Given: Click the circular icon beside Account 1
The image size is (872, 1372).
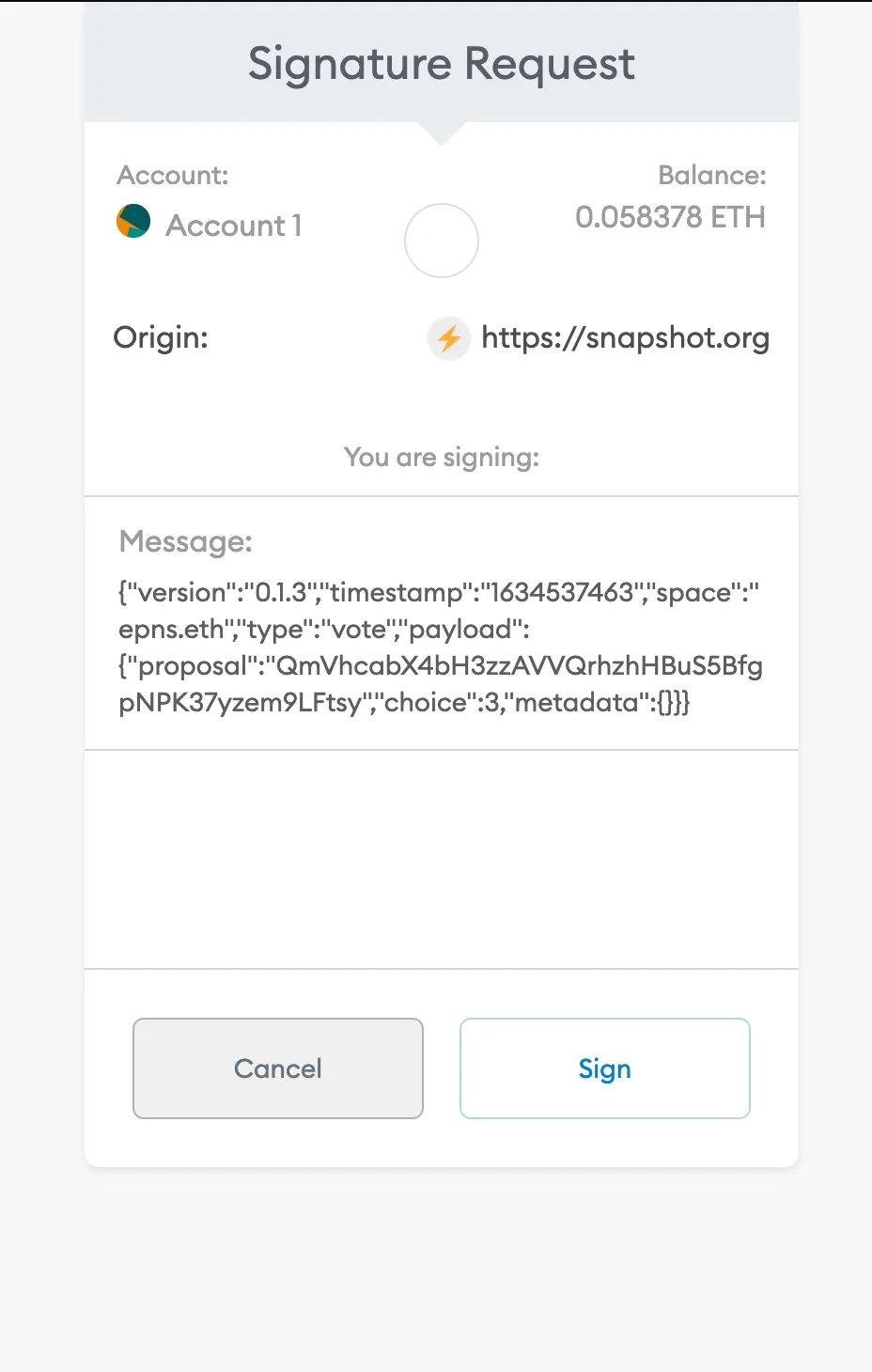Looking at the screenshot, I should (x=442, y=241).
